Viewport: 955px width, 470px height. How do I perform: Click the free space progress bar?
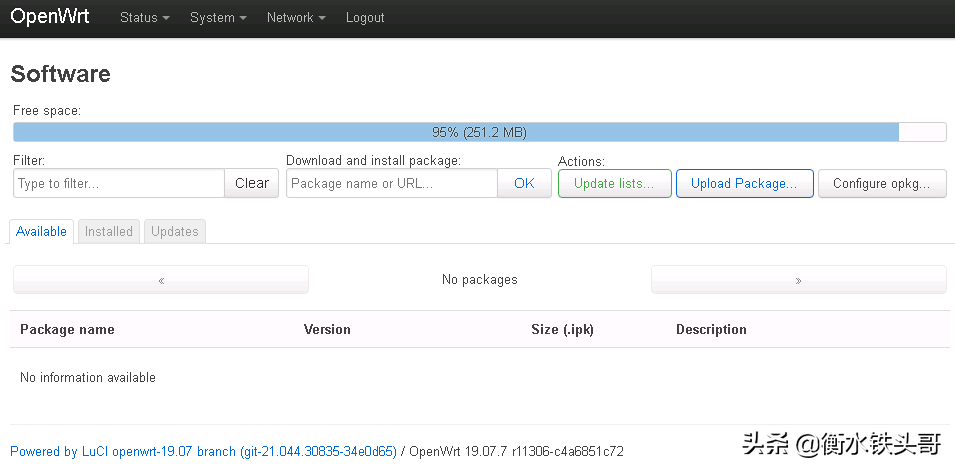[x=479, y=132]
